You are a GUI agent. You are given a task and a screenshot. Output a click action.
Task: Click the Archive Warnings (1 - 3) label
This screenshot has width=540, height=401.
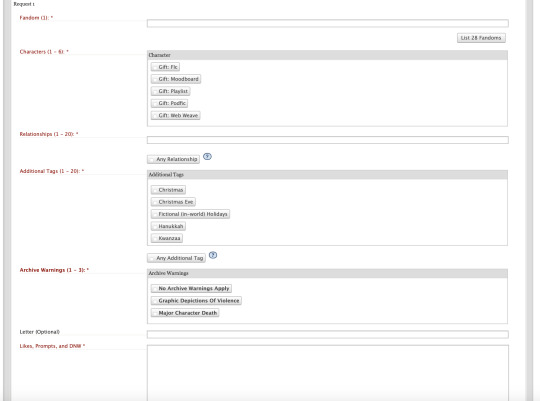(54, 270)
